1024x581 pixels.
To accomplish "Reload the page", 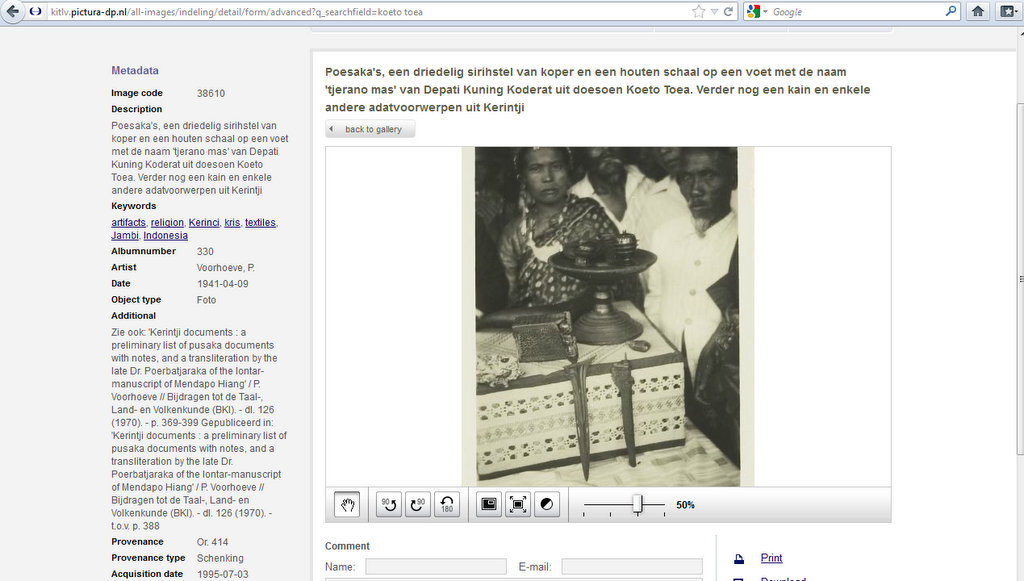I will tap(728, 12).
